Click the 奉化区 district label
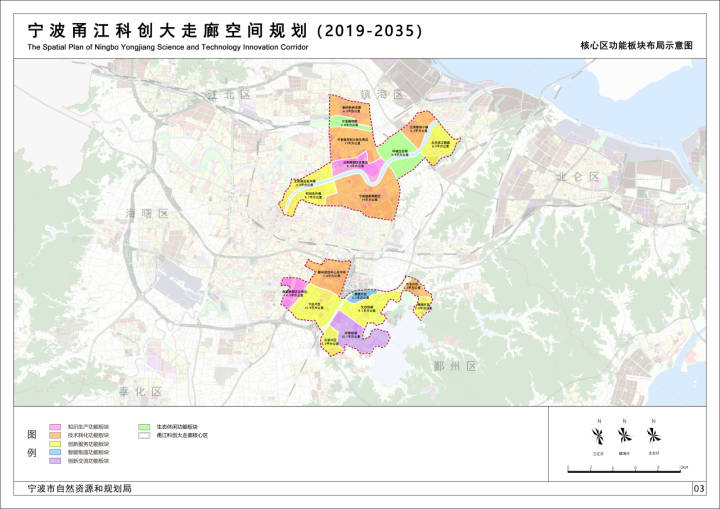Screen dimensions: 720x509 click(x=141, y=391)
